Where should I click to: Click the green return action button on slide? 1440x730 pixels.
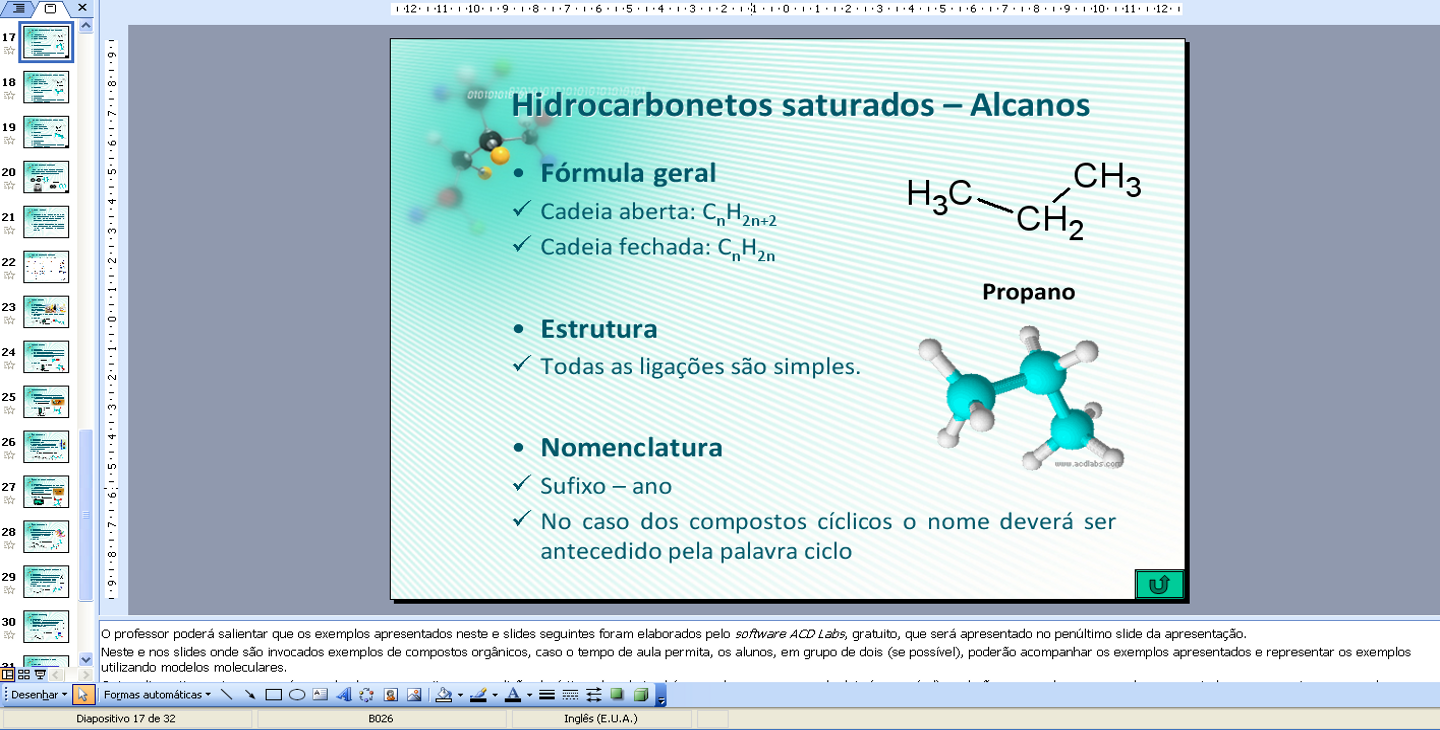pos(1159,584)
